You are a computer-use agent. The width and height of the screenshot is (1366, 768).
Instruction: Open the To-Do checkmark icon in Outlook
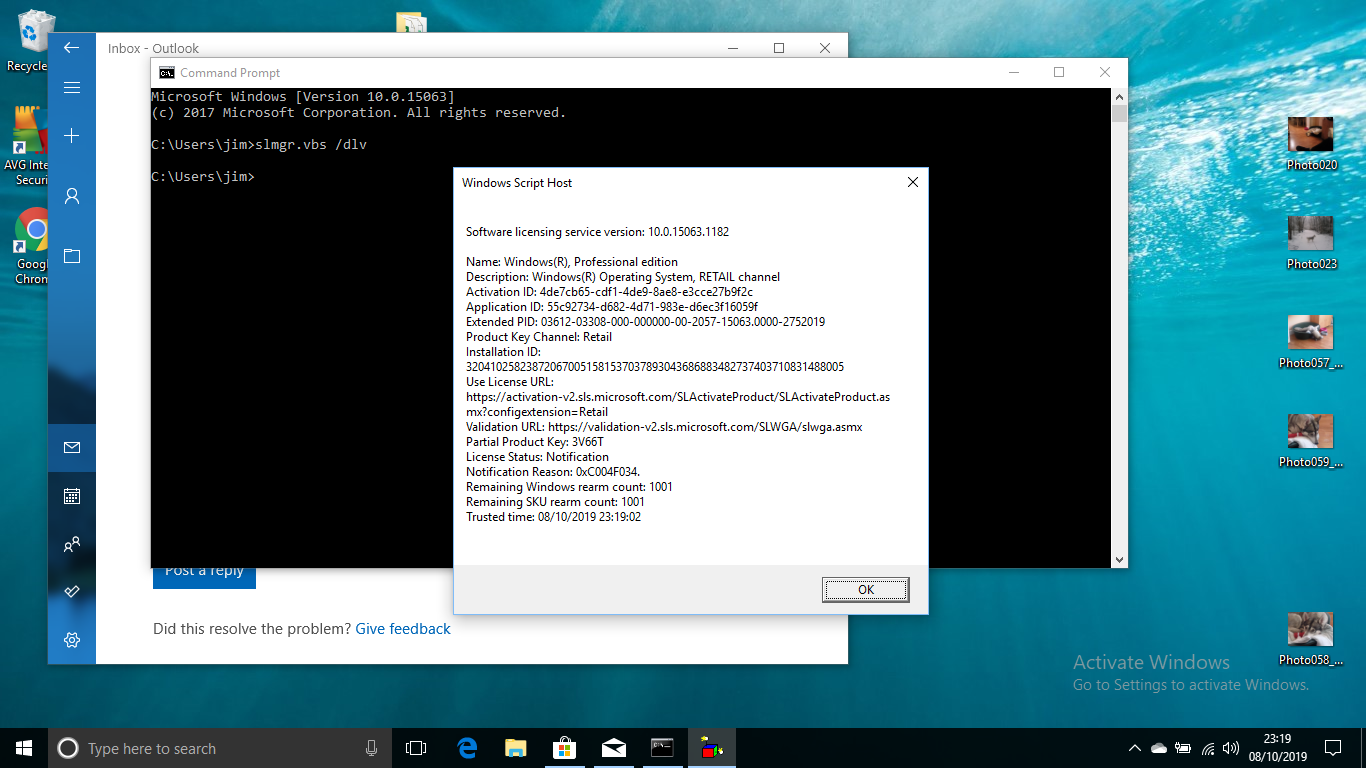point(72,592)
